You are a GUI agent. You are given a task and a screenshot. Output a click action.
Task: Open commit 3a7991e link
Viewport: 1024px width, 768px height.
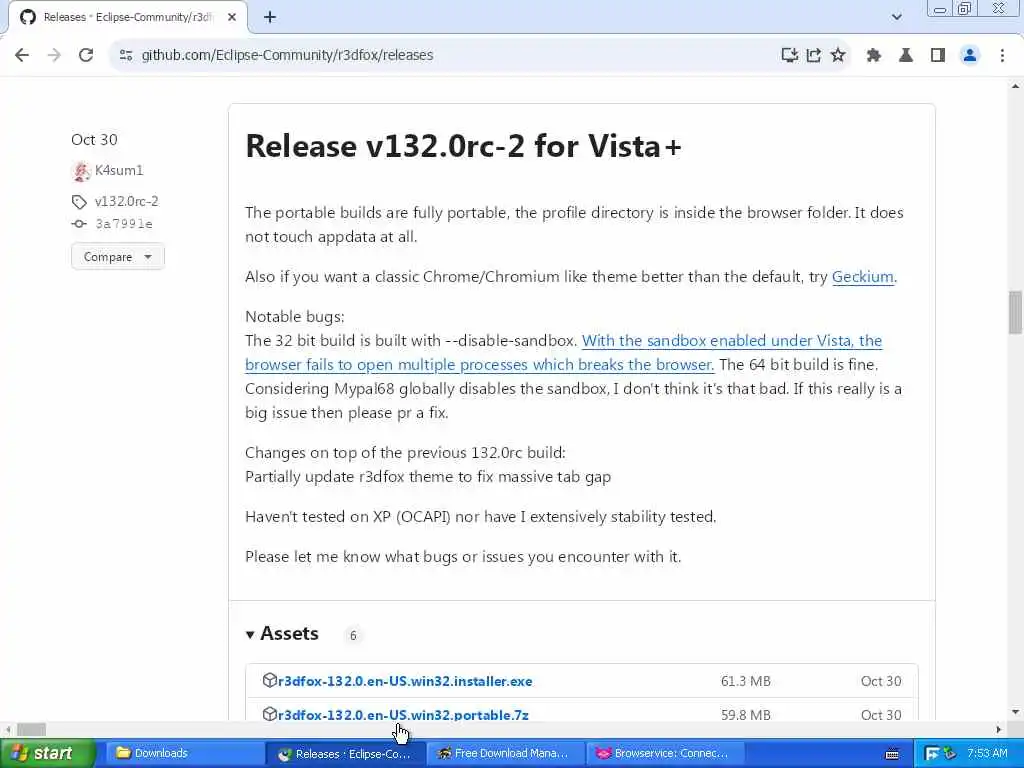point(124,224)
